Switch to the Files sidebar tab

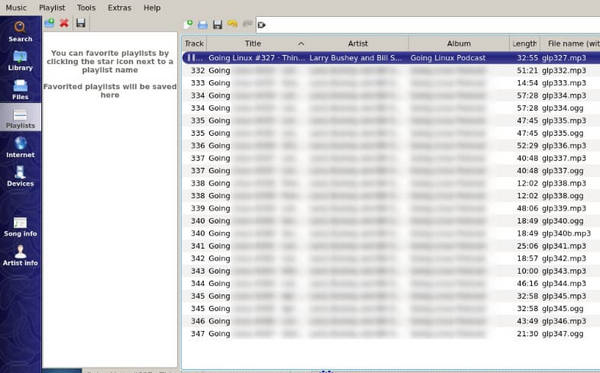[20, 90]
